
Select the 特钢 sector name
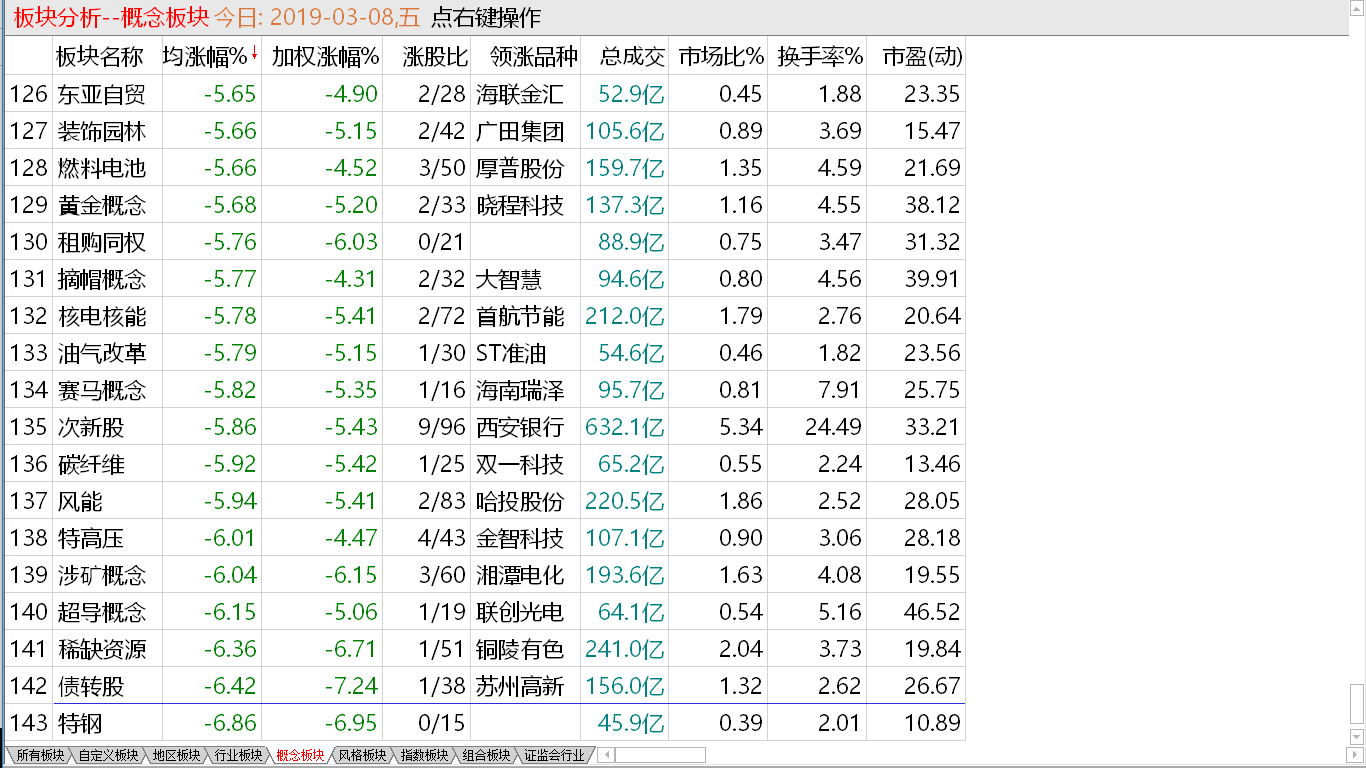(x=80, y=723)
